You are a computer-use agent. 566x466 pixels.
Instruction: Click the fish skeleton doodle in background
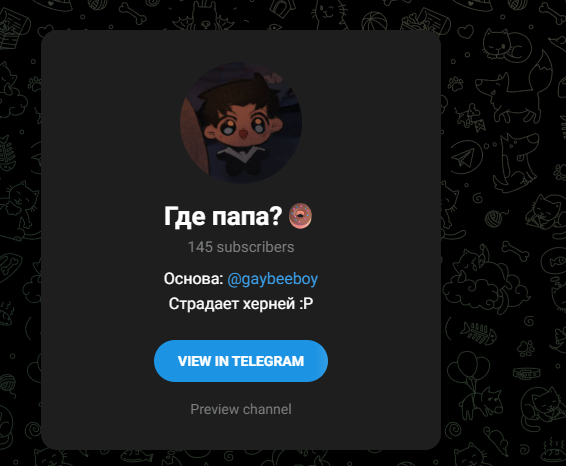478,332
